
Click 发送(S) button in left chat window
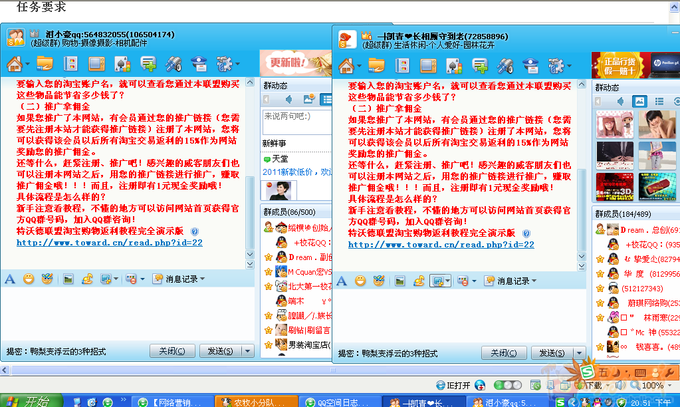pyautogui.click(x=220, y=351)
